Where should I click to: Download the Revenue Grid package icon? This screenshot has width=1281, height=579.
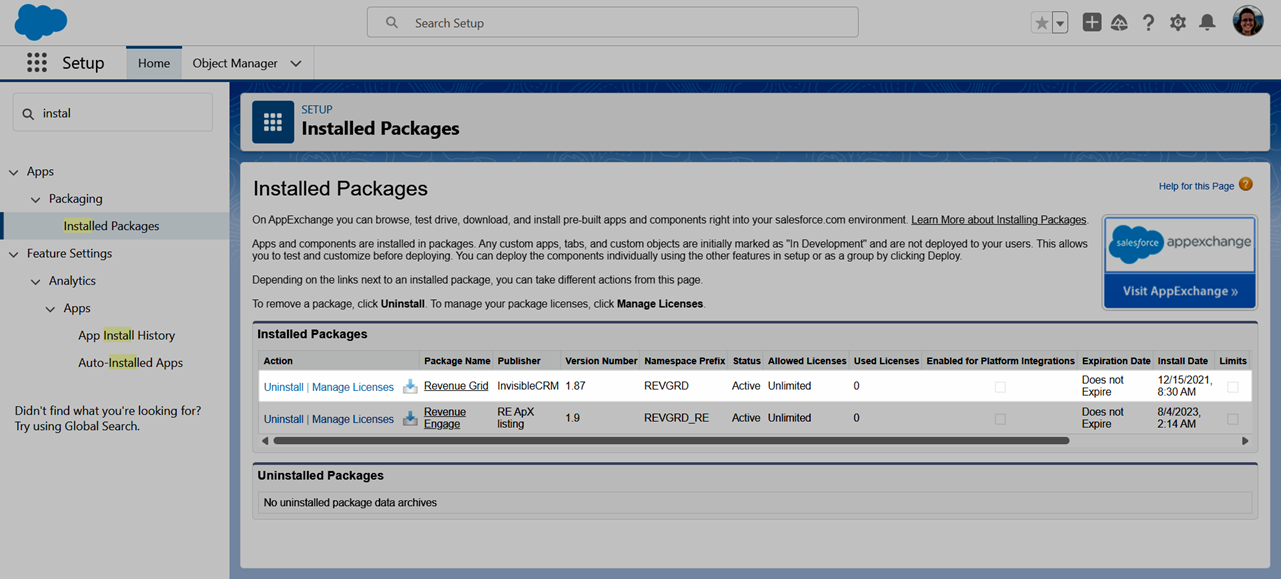coord(410,387)
